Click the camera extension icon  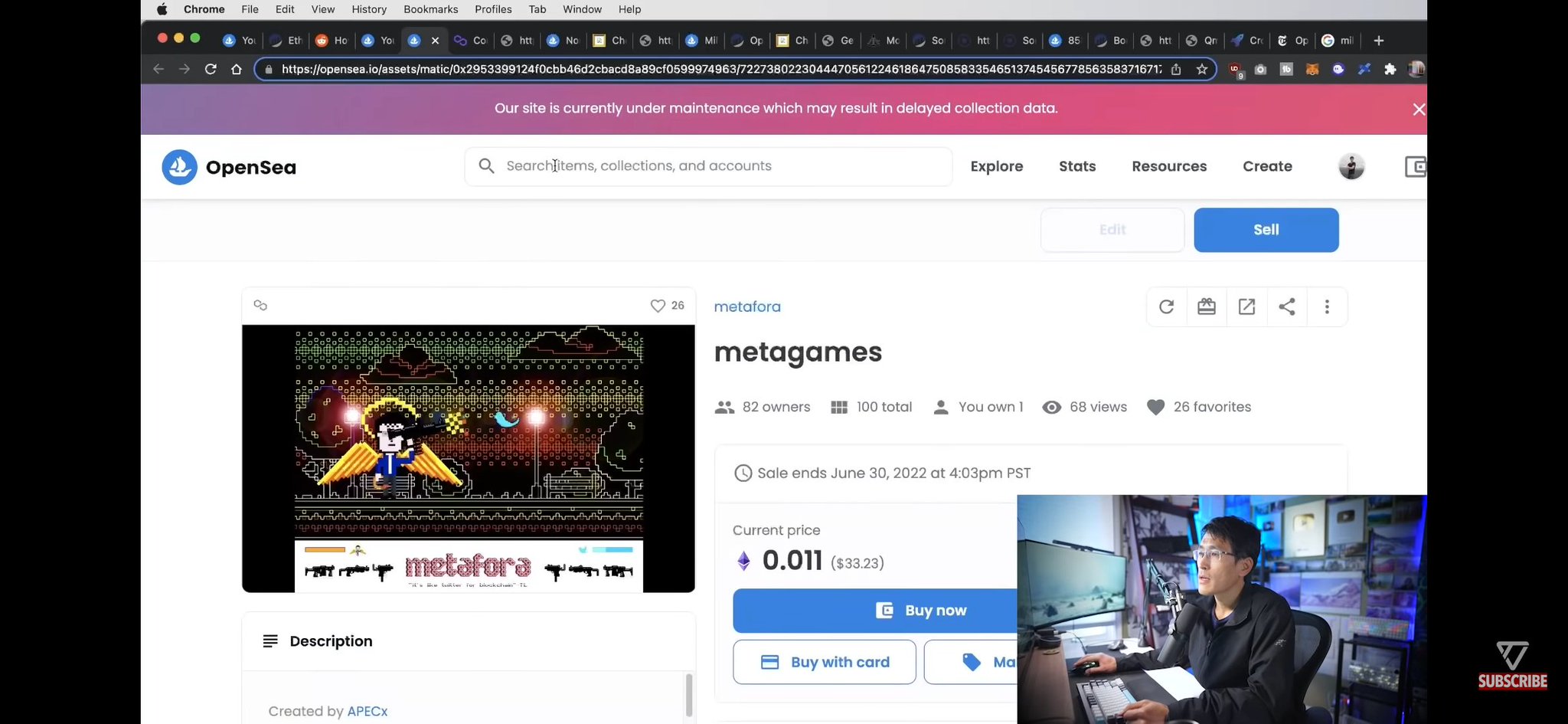pos(1260,69)
